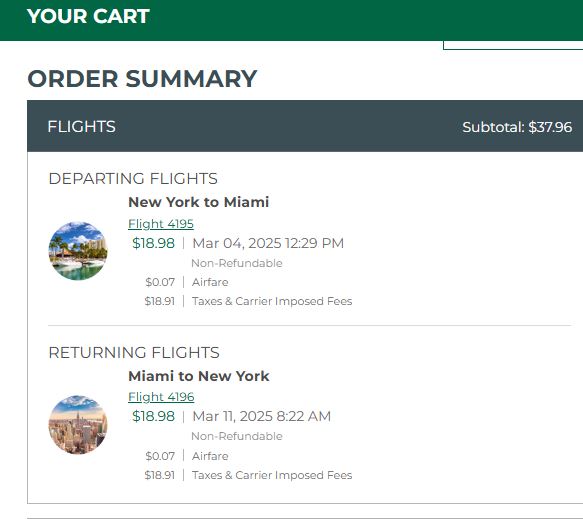Image resolution: width=583 pixels, height=519 pixels.
Task: Click the outlined box below the green header
Action: coord(513,45)
